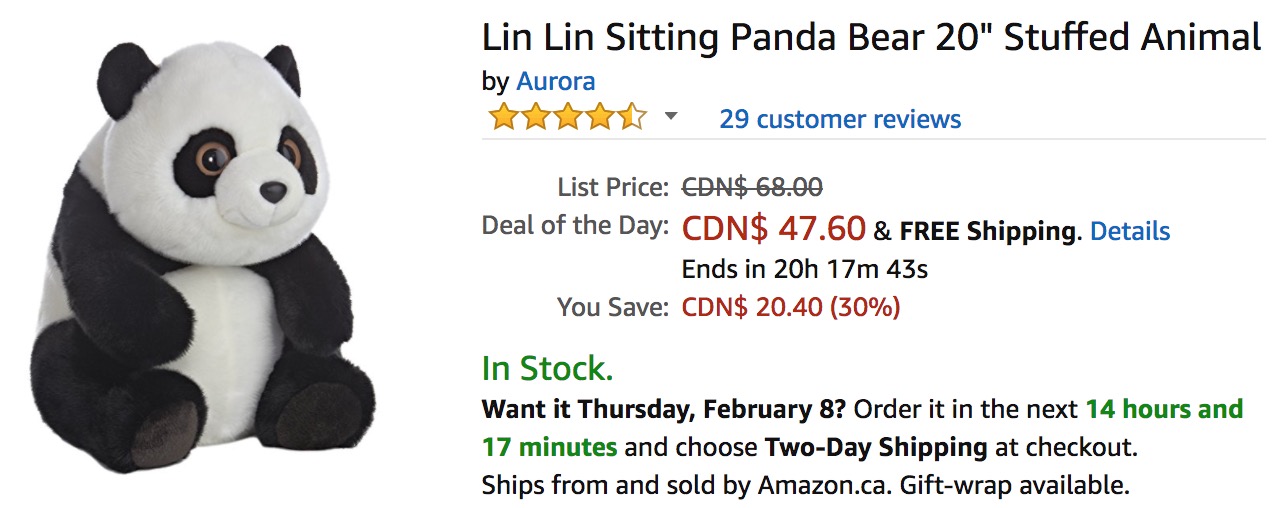Open the Aurora brand link
Screen dimensions: 1278x508
555,81
